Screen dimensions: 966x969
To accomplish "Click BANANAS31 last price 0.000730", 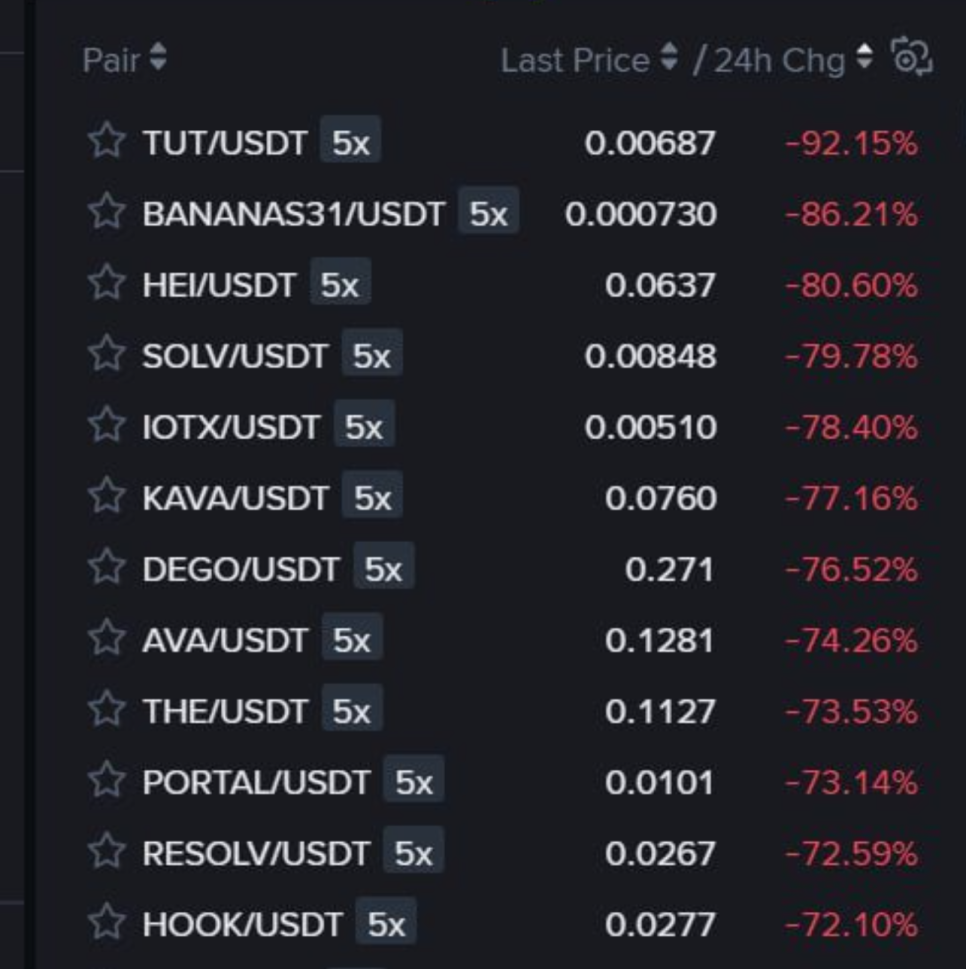I will click(640, 214).
